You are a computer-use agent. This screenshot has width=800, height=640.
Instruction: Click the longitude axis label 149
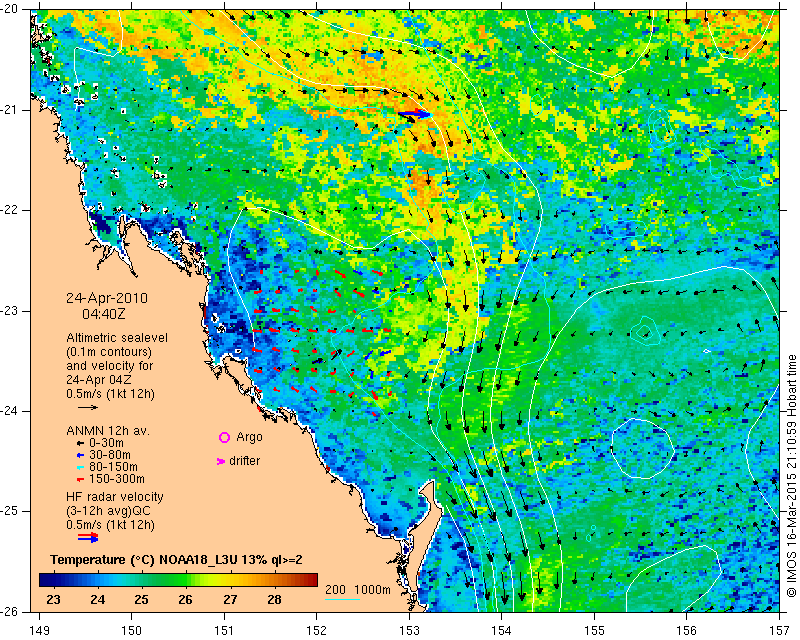[x=40, y=631]
